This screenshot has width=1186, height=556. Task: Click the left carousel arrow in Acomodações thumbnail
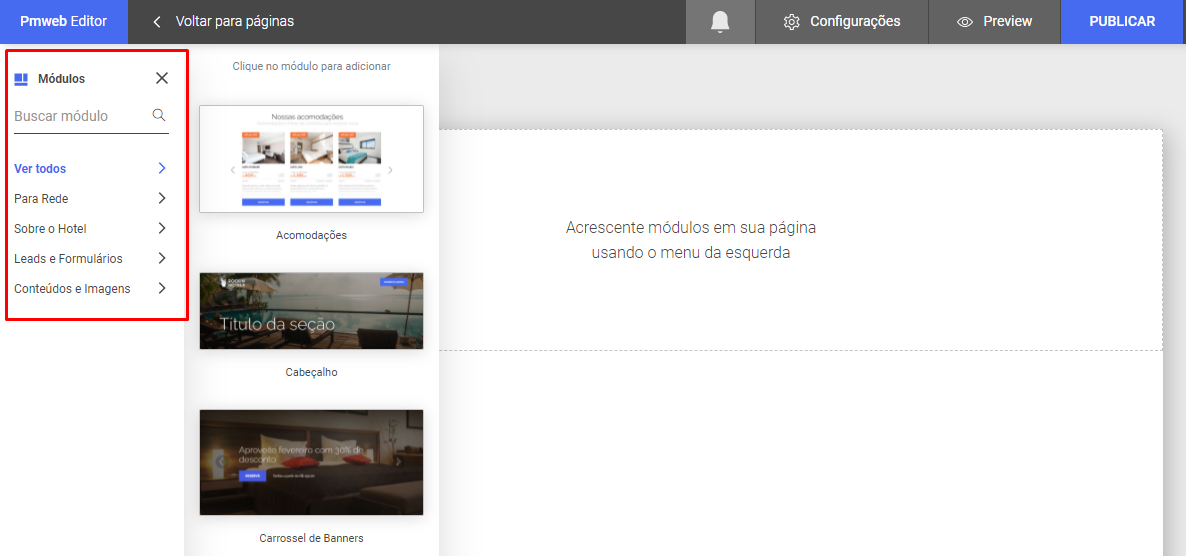point(233,170)
